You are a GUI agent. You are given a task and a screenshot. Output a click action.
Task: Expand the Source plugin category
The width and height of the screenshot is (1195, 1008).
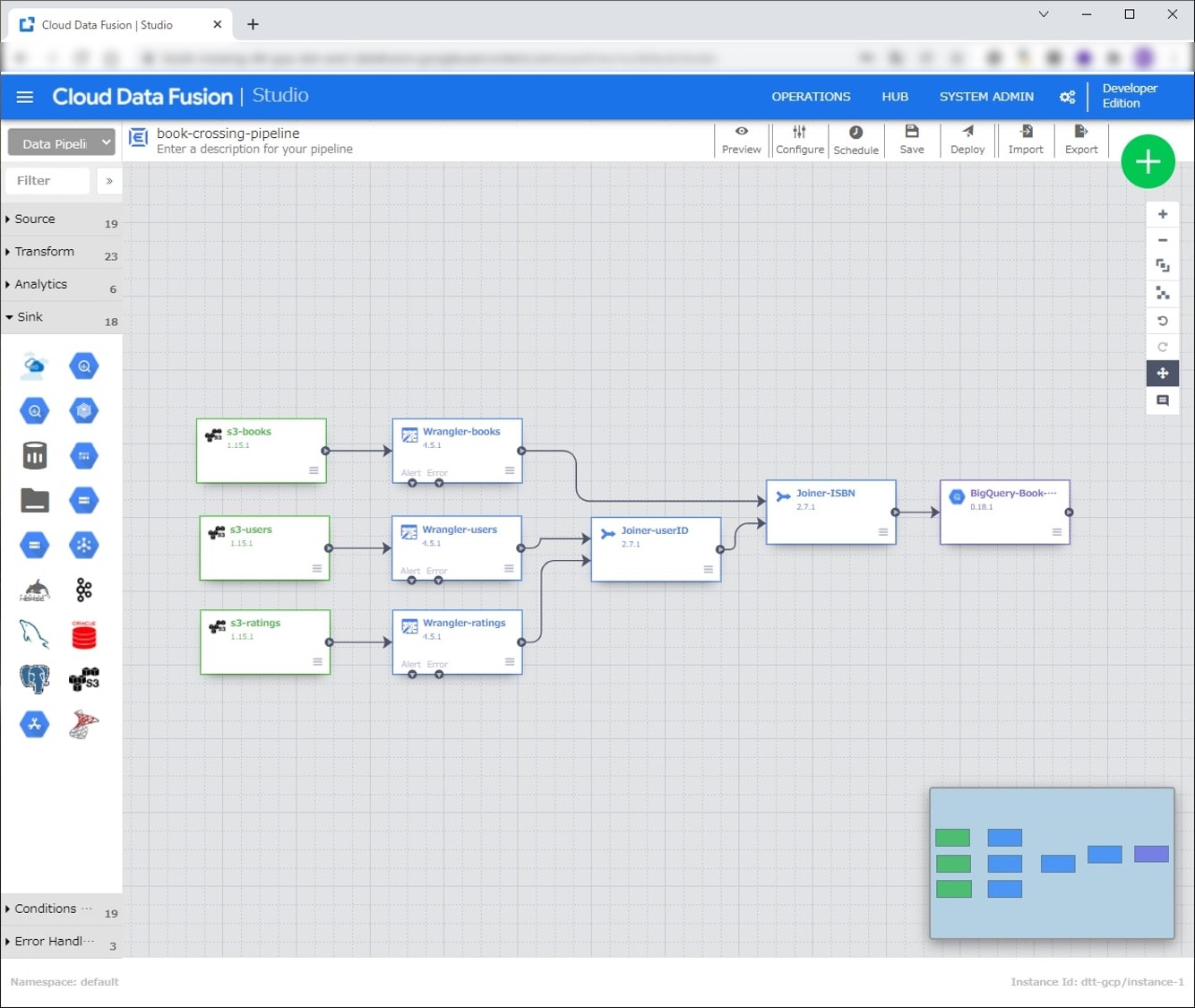(x=61, y=220)
